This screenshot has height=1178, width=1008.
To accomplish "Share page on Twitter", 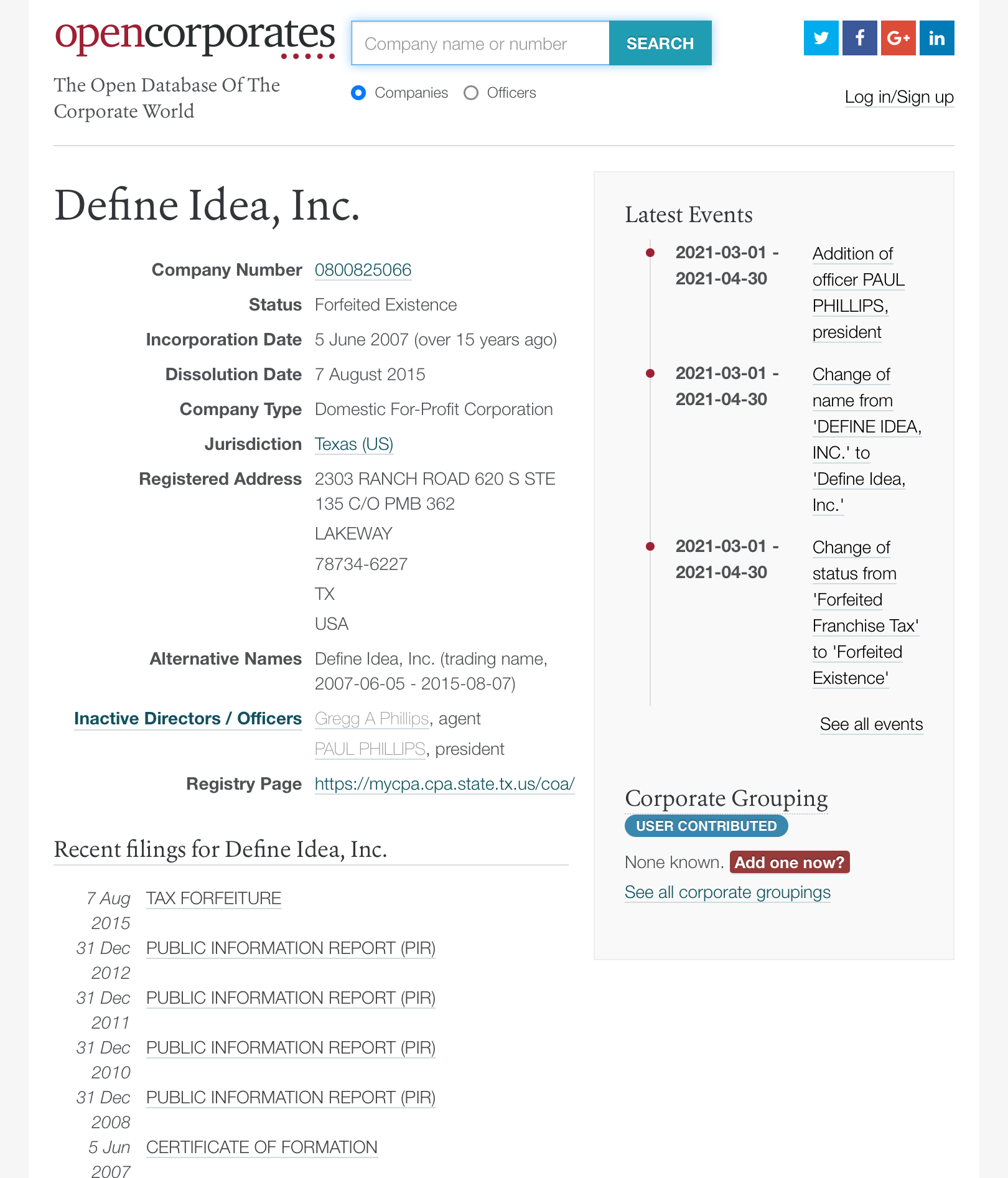I will 821,38.
